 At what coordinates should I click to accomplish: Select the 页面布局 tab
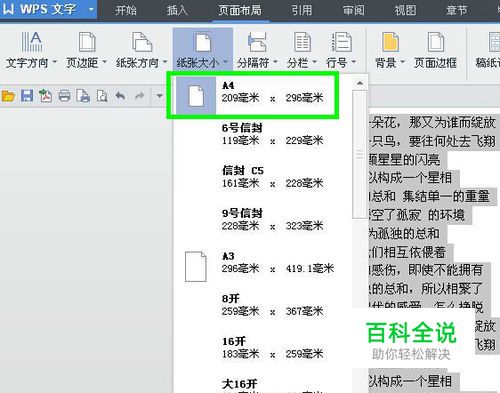(x=240, y=10)
